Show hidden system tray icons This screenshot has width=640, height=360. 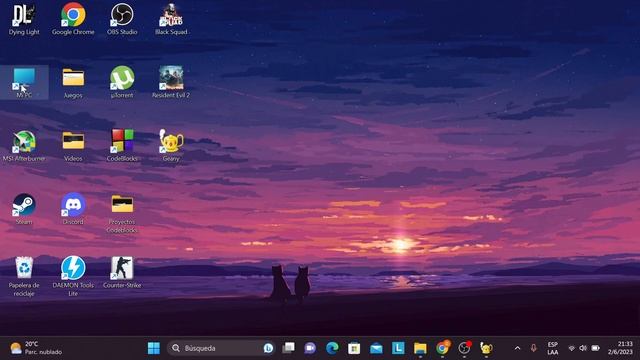coord(518,348)
